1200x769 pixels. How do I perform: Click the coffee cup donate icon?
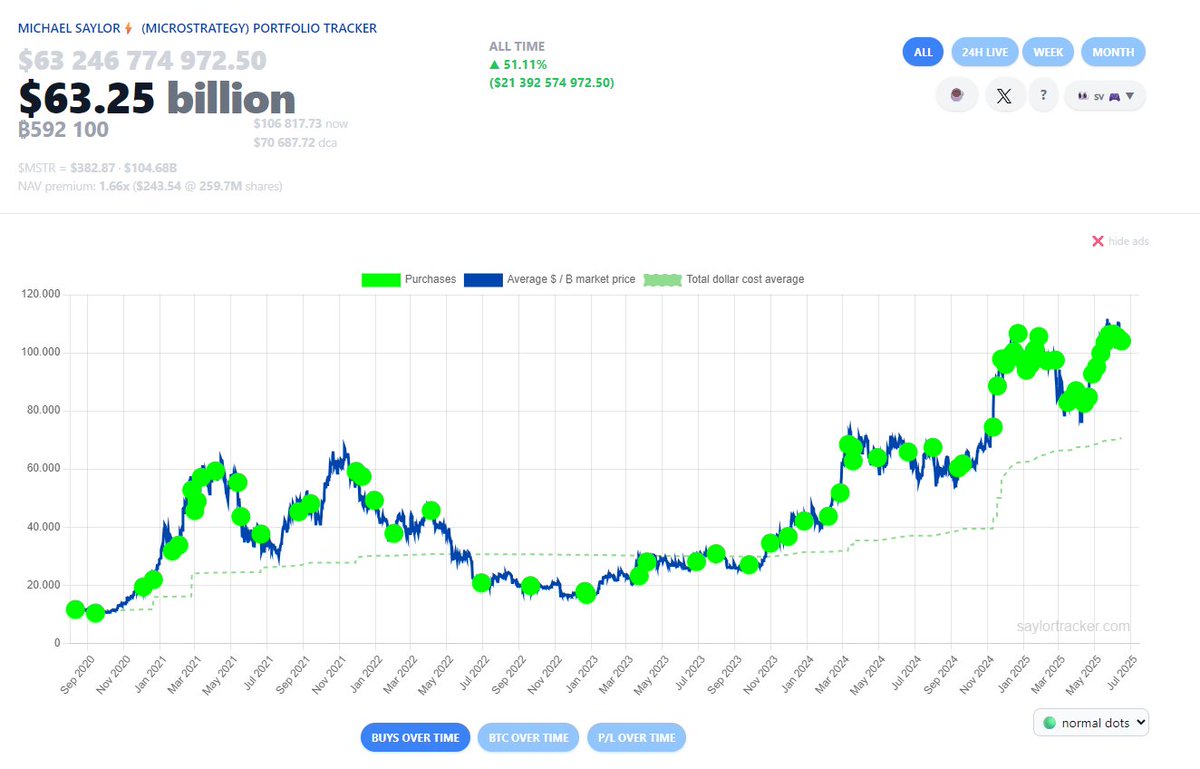tap(957, 96)
